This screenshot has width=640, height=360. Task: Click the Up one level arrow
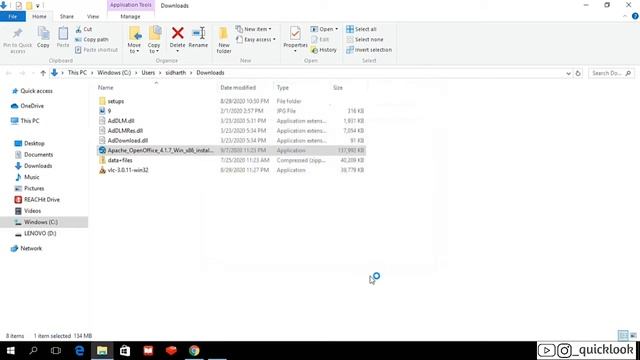coord(43,73)
